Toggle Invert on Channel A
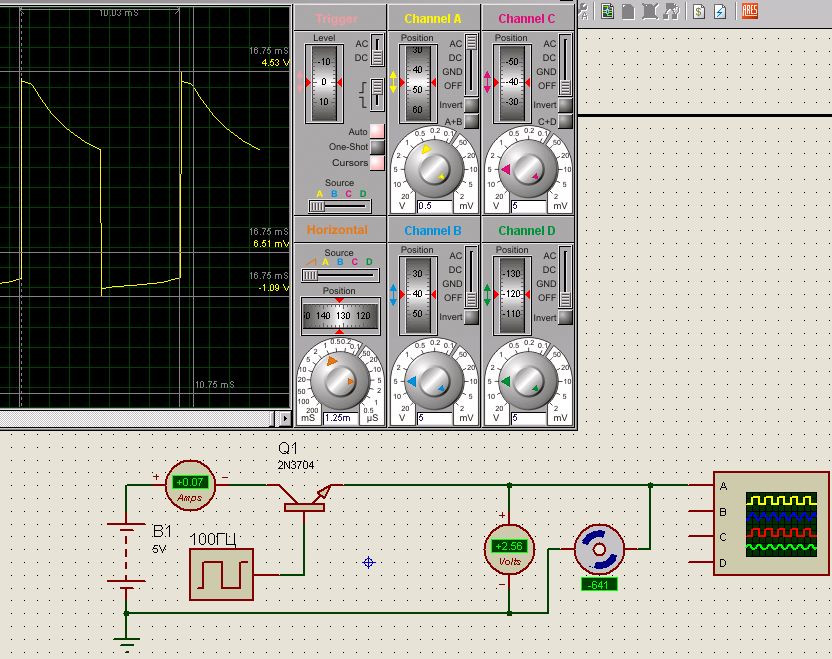832x659 pixels. tap(470, 105)
